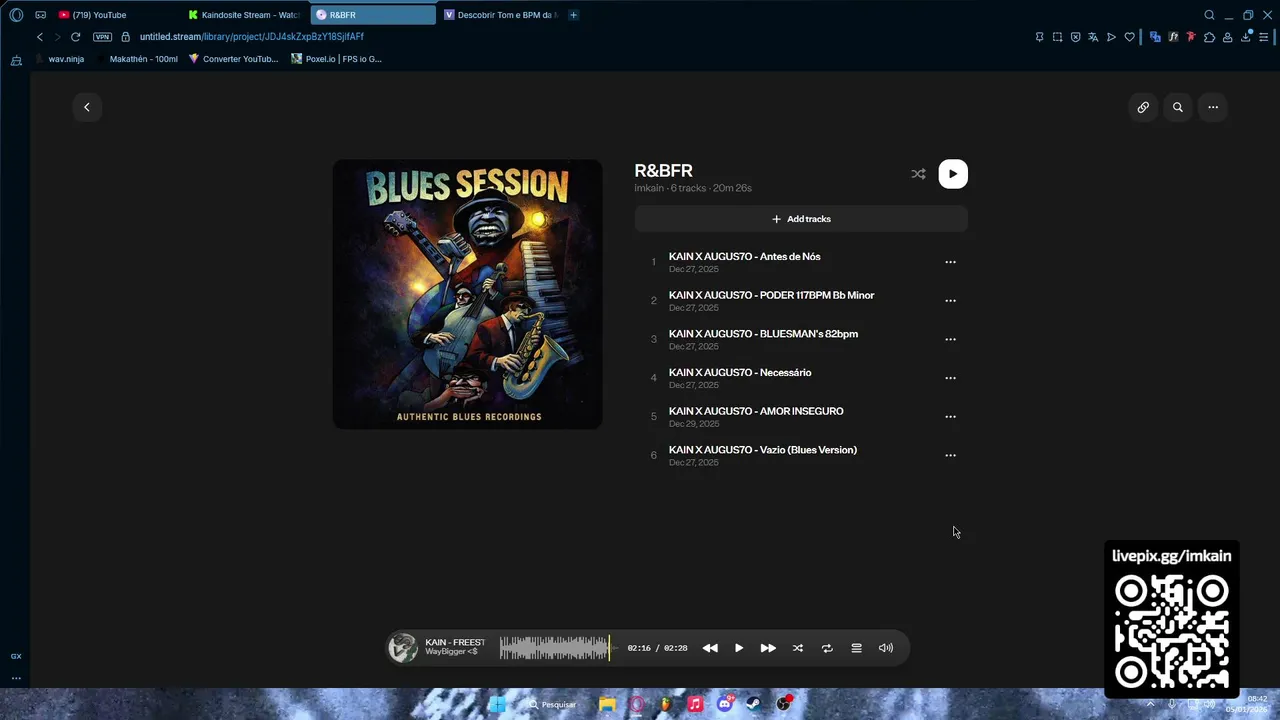Open options menu for Antes de Nós track
The width and height of the screenshot is (1280, 720).
950,262
